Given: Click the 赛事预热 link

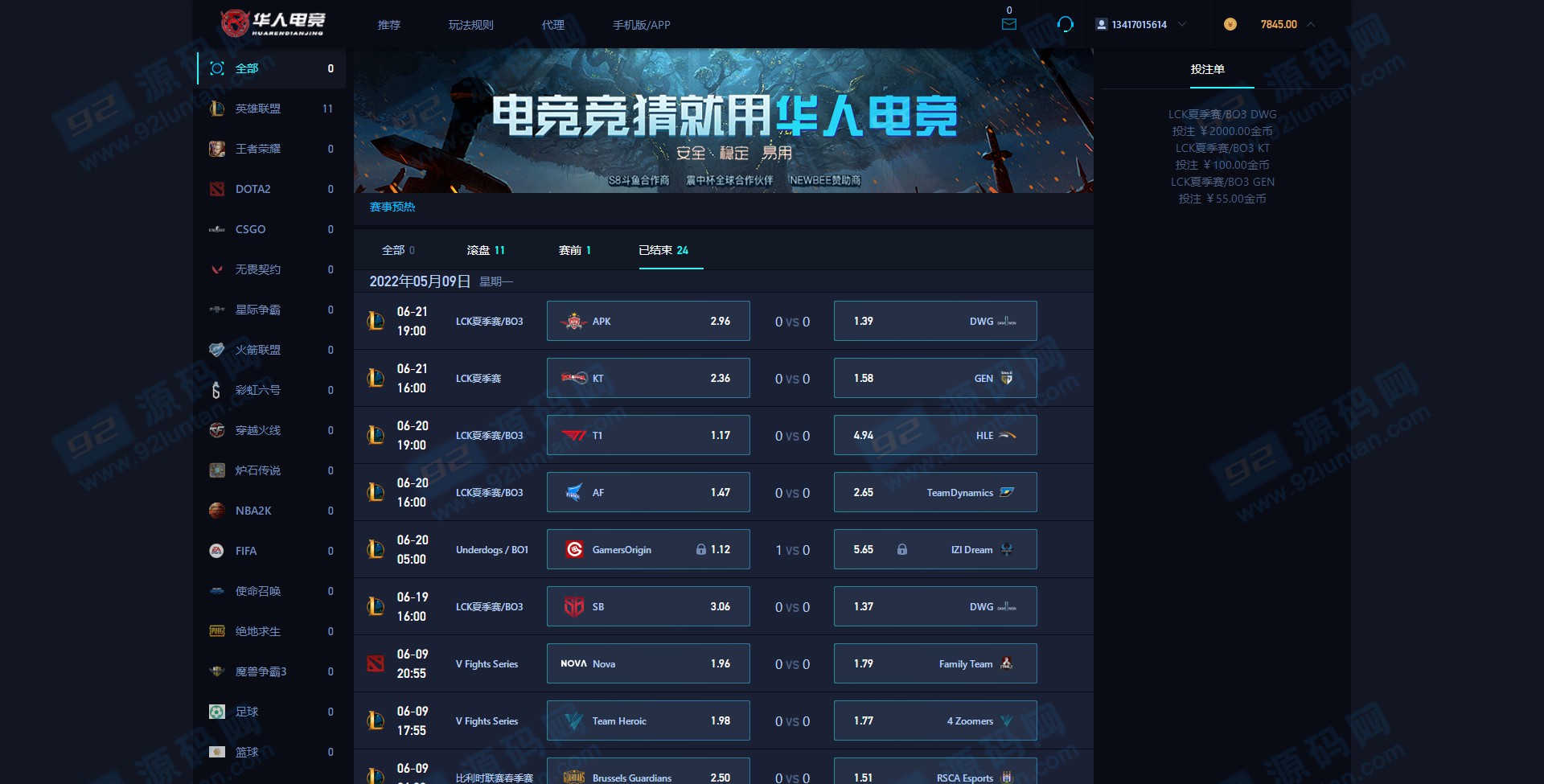Looking at the screenshot, I should [392, 207].
